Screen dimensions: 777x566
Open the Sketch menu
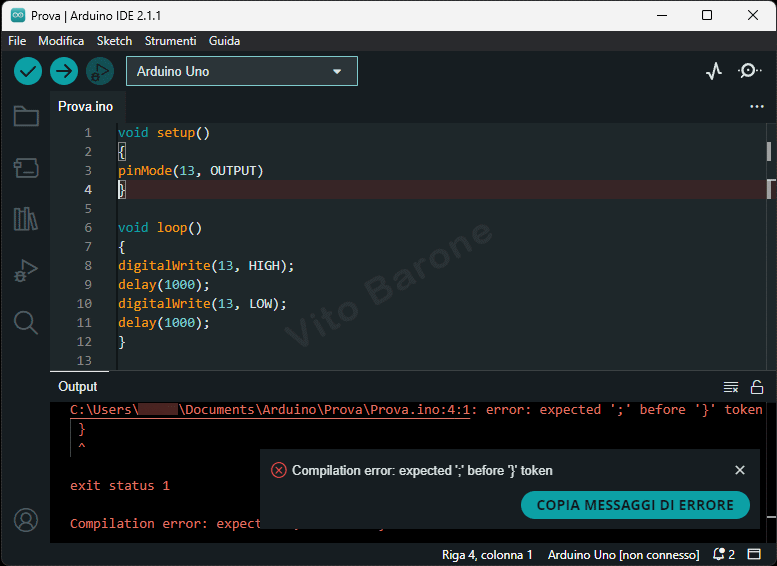(114, 41)
